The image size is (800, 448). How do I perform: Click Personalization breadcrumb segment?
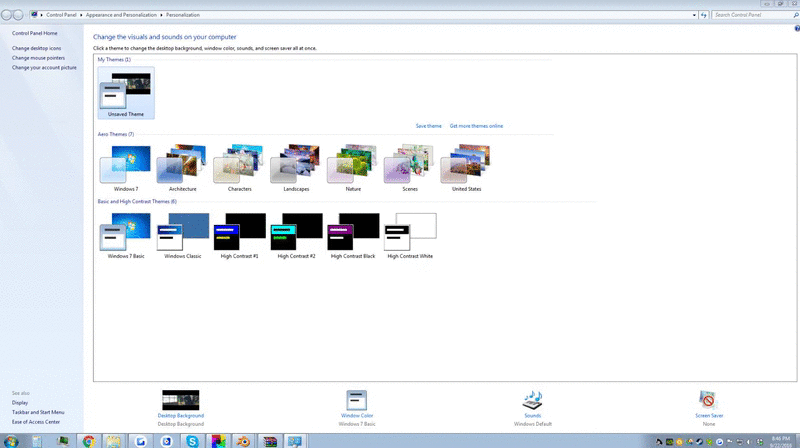183,15
